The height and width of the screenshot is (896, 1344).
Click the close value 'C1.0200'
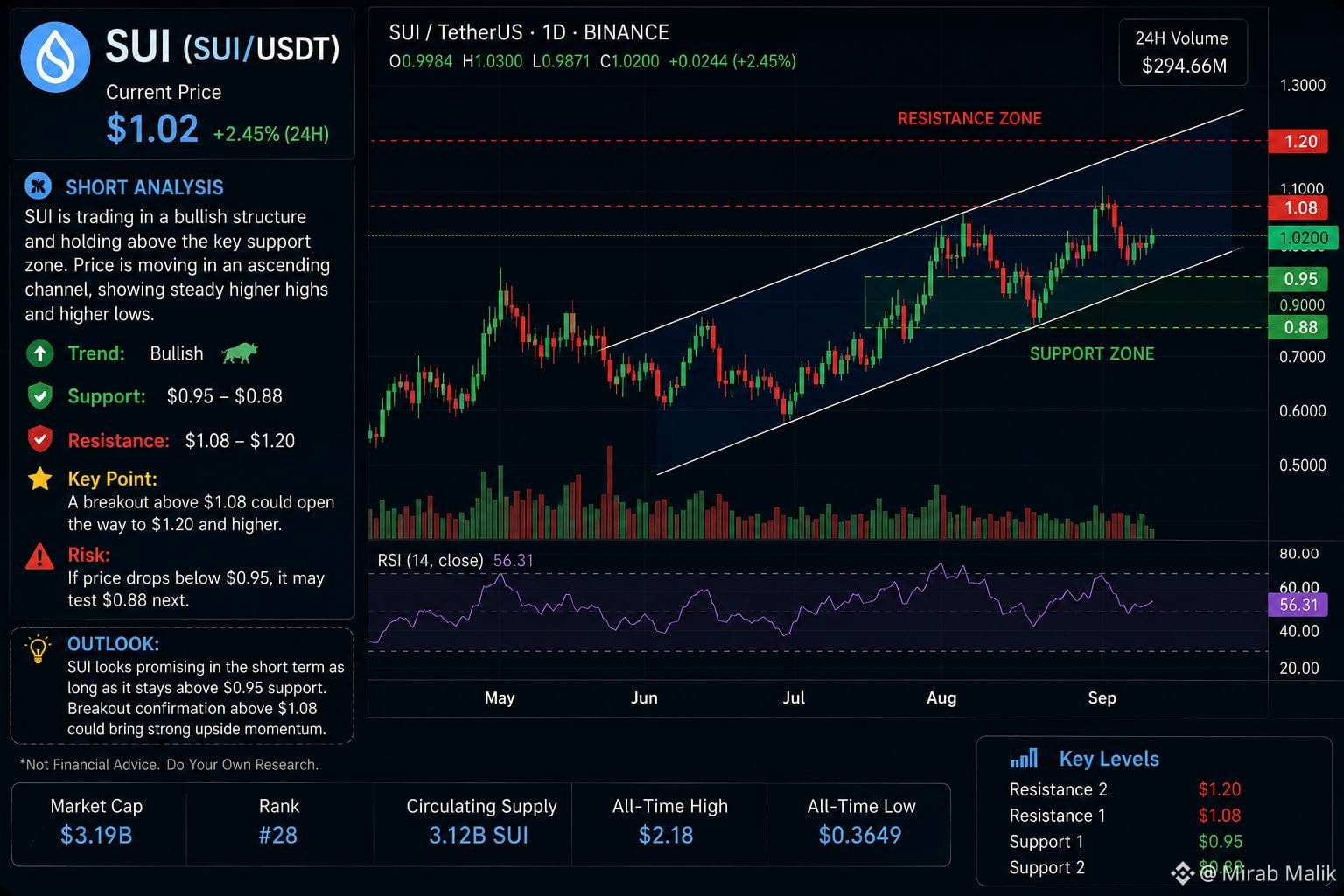(629, 61)
